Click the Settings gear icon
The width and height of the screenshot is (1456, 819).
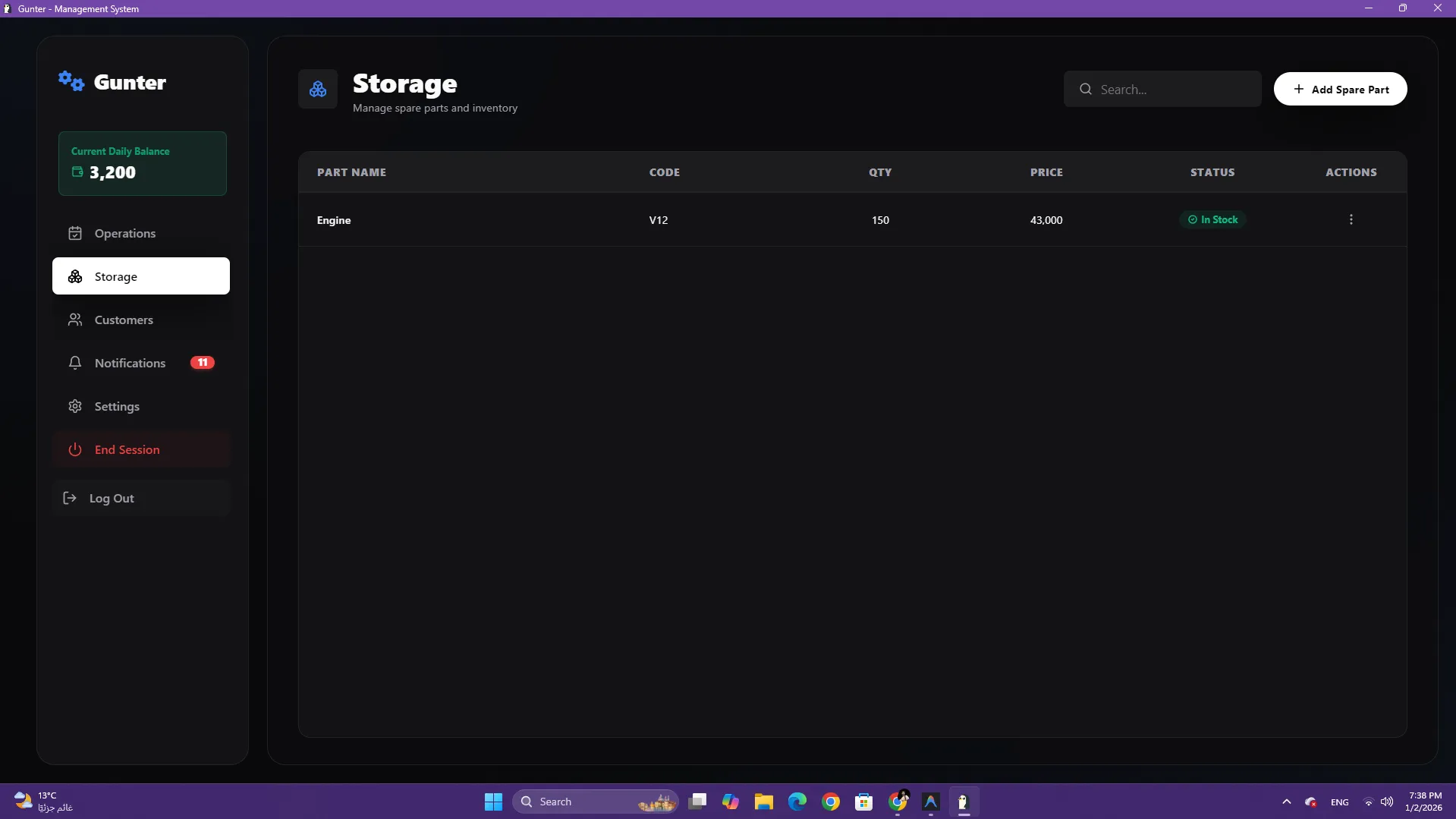point(75,406)
